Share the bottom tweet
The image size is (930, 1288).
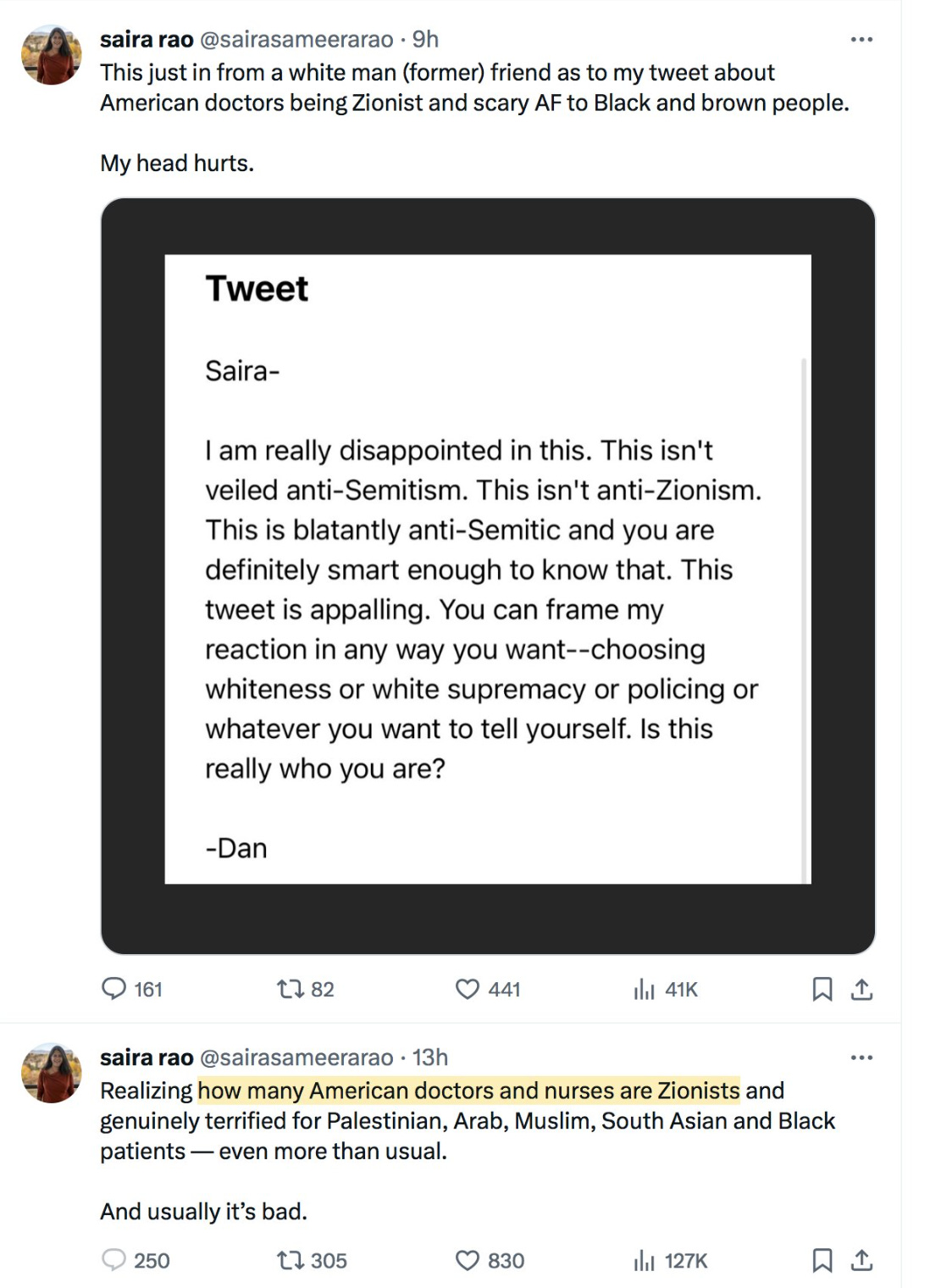click(x=862, y=1260)
